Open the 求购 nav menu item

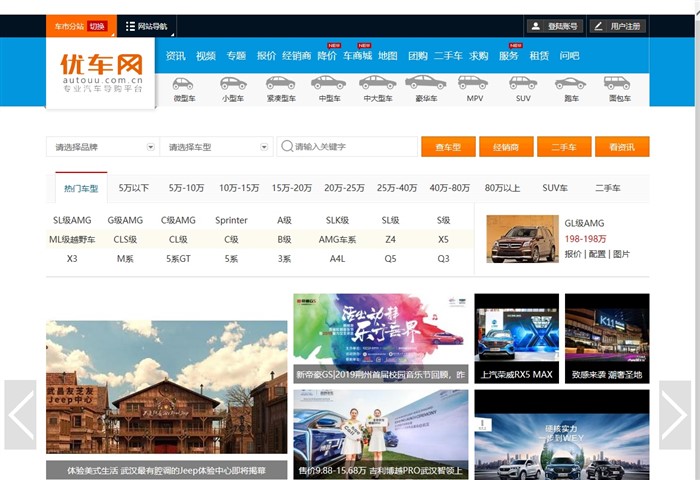tap(479, 56)
